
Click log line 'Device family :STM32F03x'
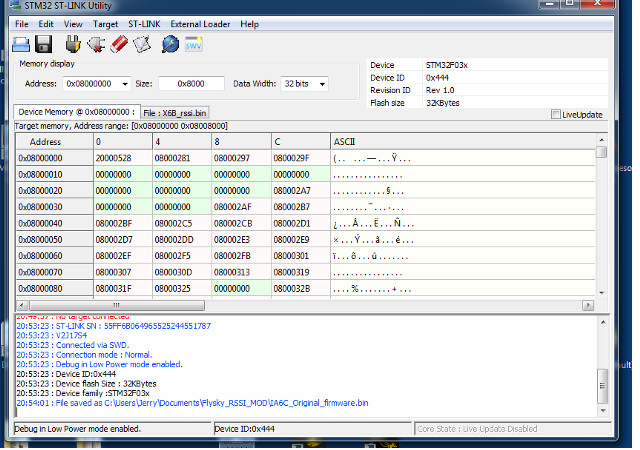point(83,393)
